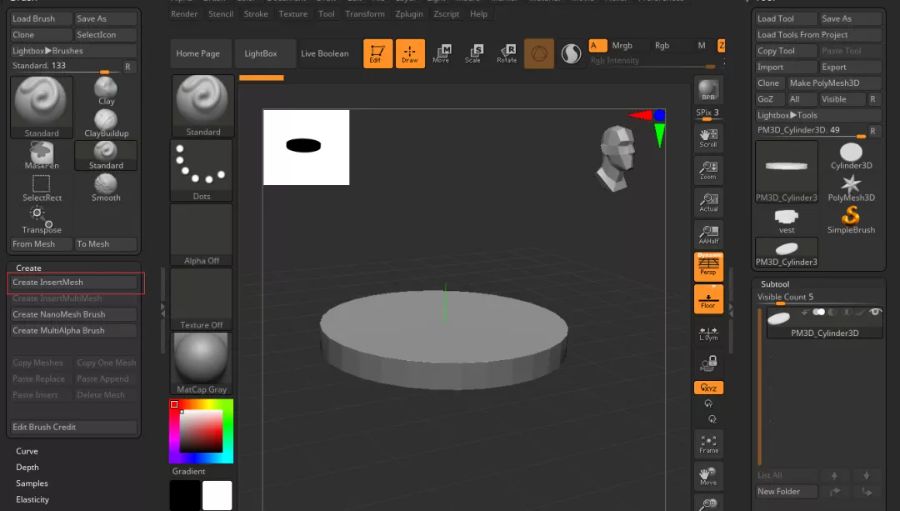
Task: Open the MatCap Gray material selector
Action: coord(201,363)
